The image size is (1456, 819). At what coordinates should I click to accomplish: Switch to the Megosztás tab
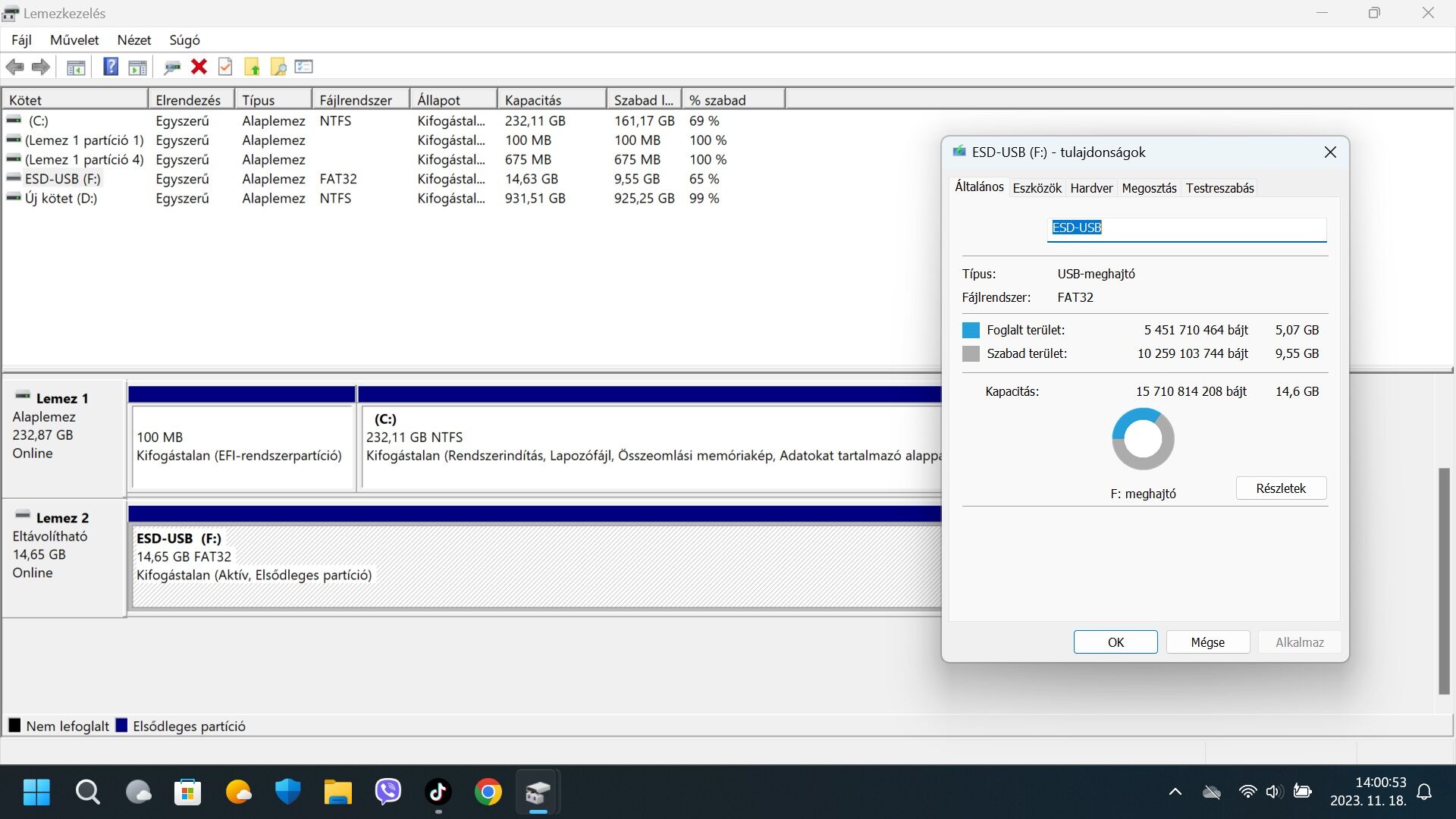1149,188
